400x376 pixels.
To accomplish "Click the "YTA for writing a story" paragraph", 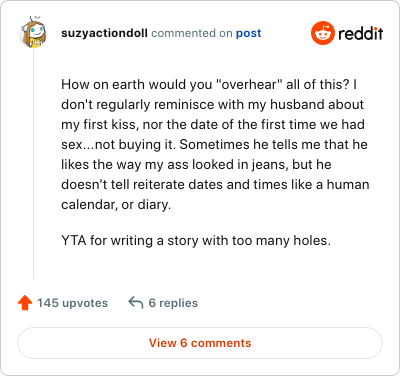I will (x=196, y=240).
